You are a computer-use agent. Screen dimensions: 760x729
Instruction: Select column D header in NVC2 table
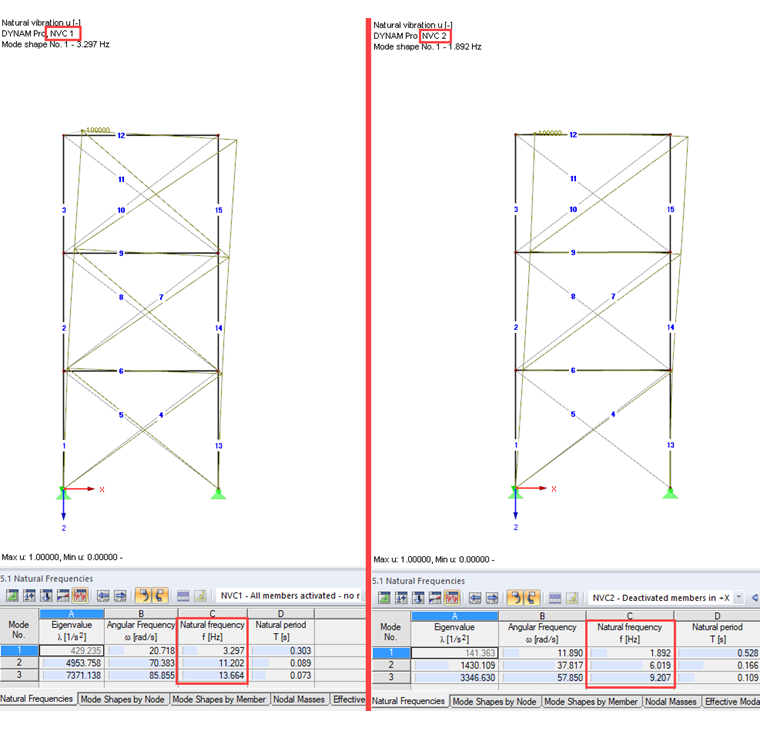717,616
